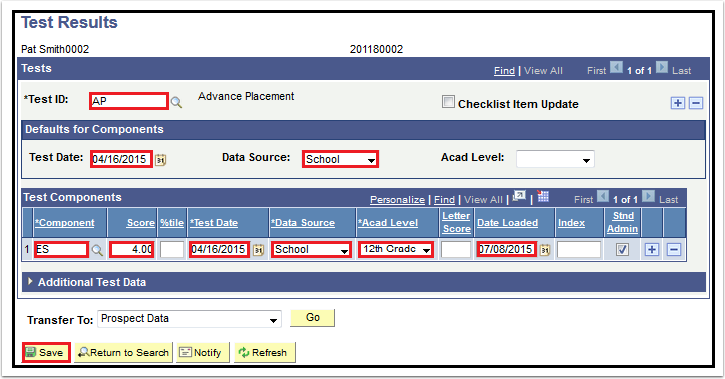
Task: Click Save button
Action: pyautogui.click(x=46, y=353)
